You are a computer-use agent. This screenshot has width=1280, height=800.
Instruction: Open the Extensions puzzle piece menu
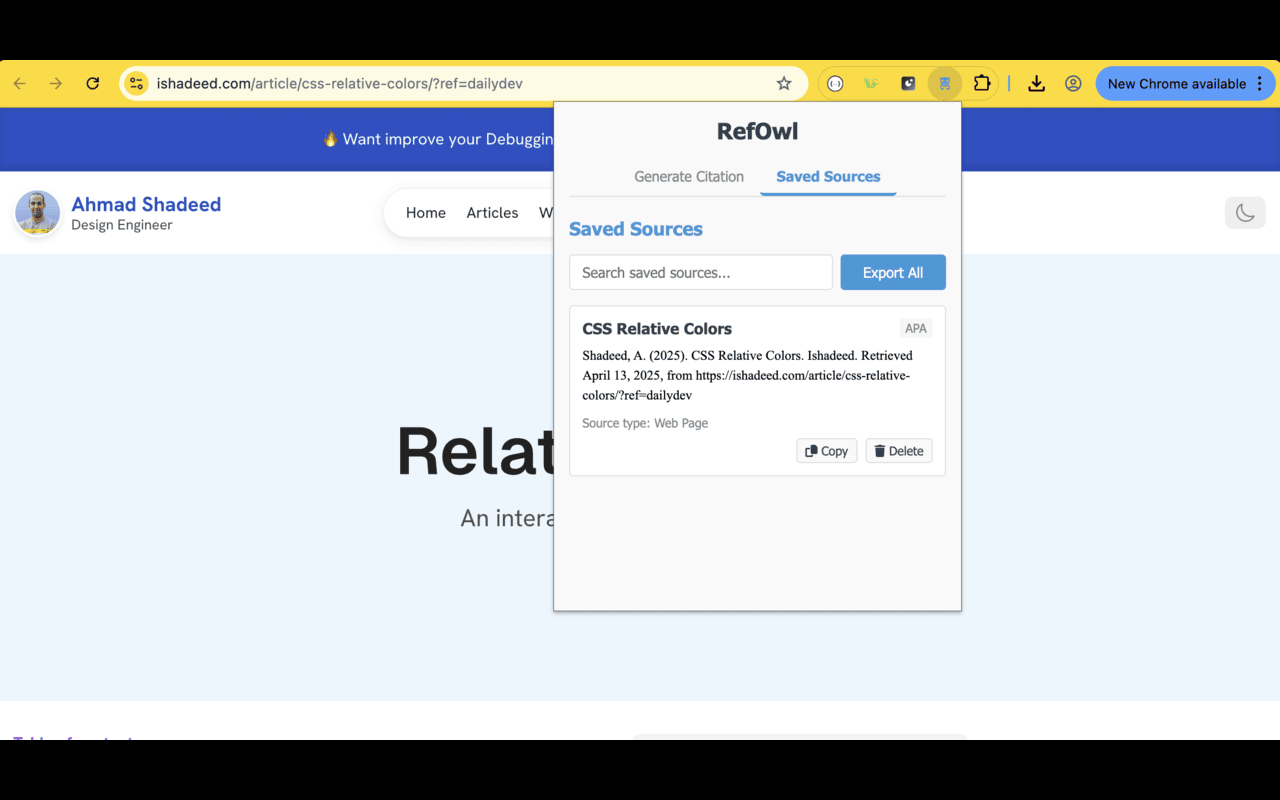pos(982,84)
